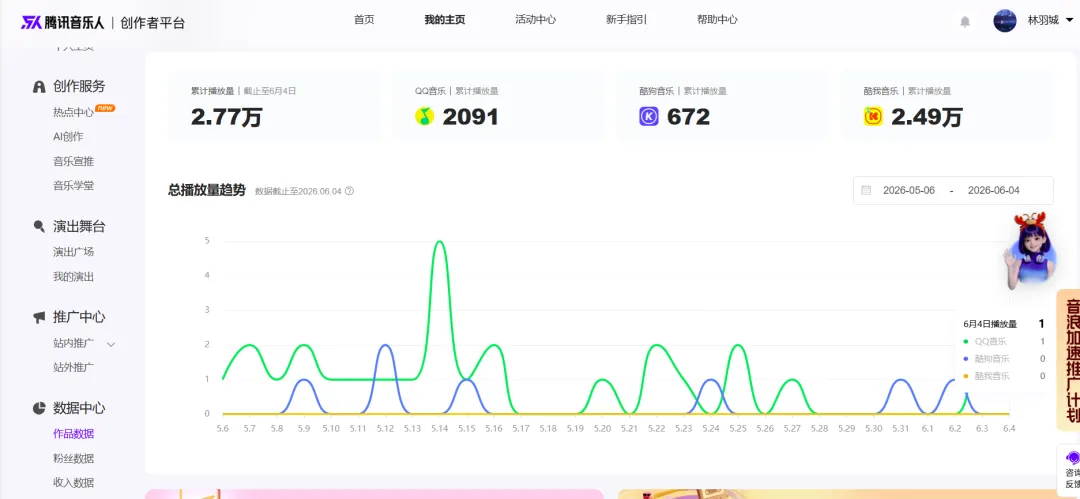Select 收入数据 in sidebar
1080x499 pixels.
[74, 482]
